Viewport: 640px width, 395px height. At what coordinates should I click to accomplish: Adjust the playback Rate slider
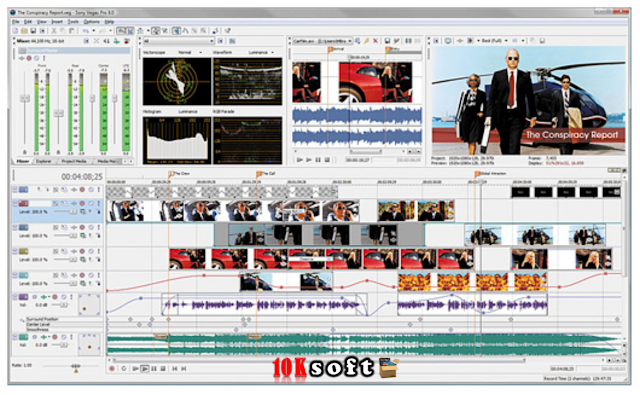point(75,366)
